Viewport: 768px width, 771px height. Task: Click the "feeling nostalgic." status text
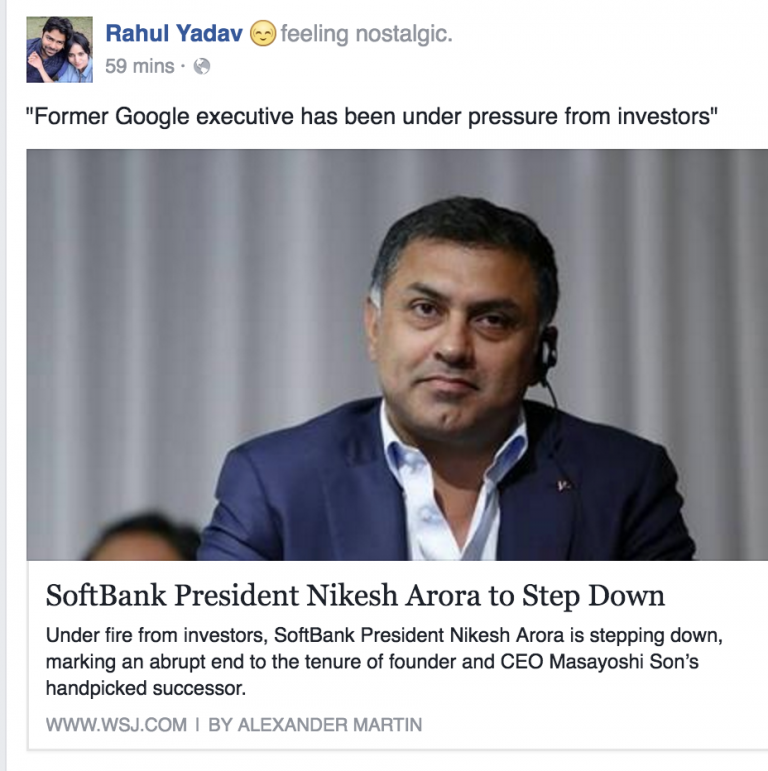(366, 34)
